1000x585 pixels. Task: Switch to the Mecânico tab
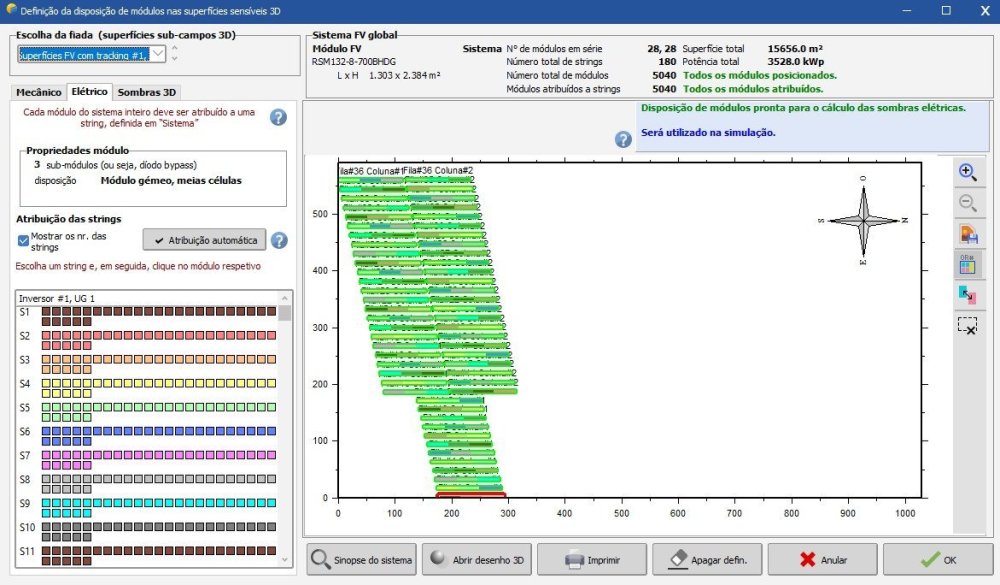pos(39,92)
